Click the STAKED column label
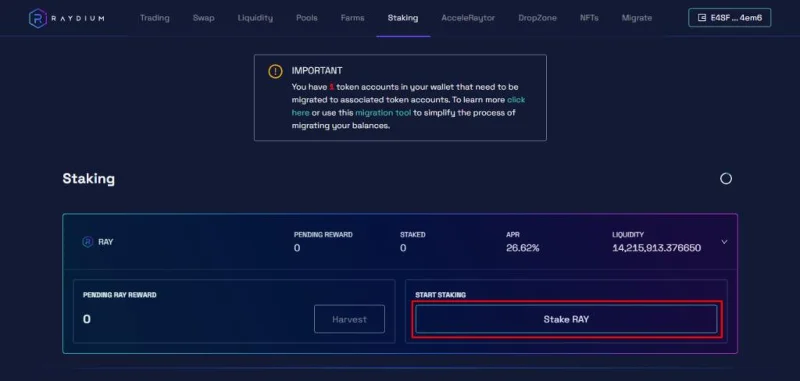Viewport: 800px width, 381px height. [x=412, y=235]
